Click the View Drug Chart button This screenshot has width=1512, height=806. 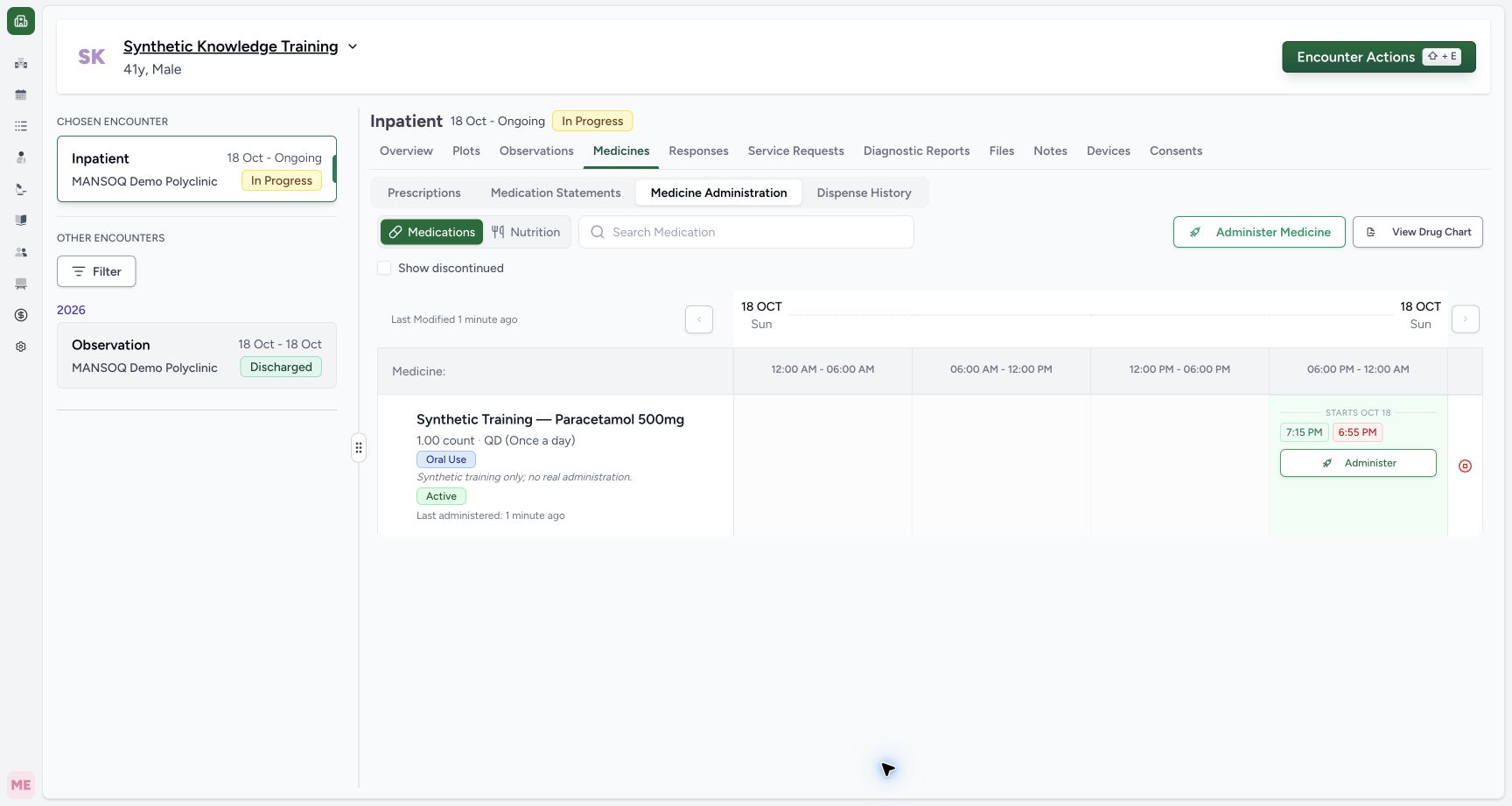tap(1417, 232)
